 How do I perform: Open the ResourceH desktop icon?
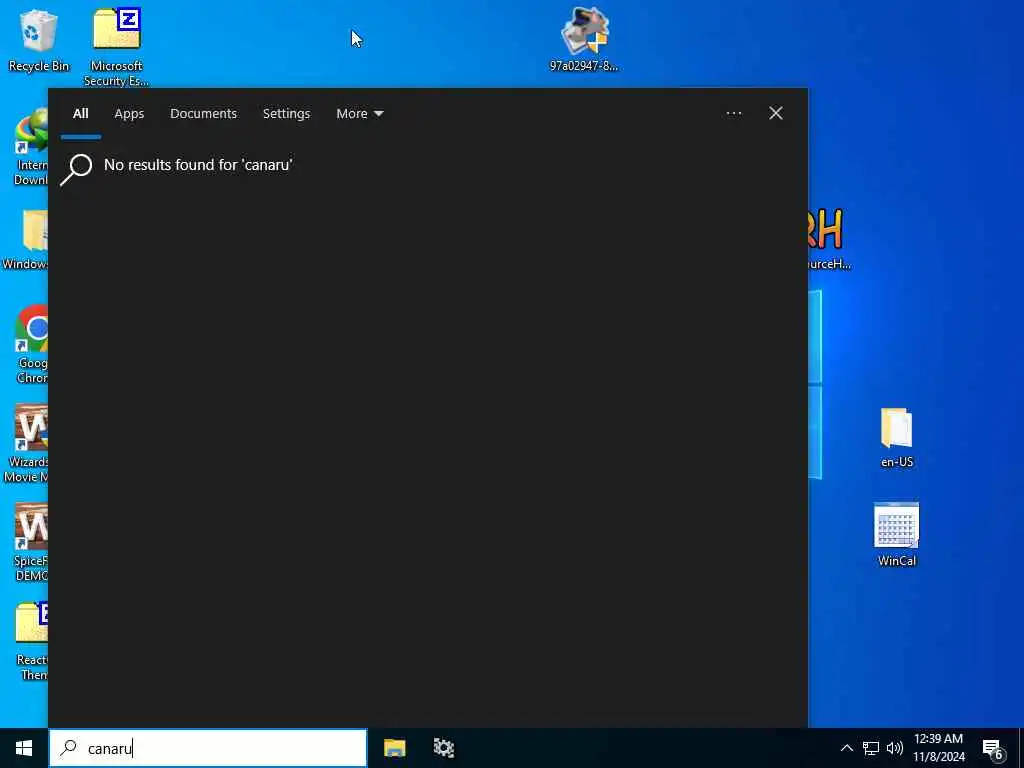(x=828, y=239)
